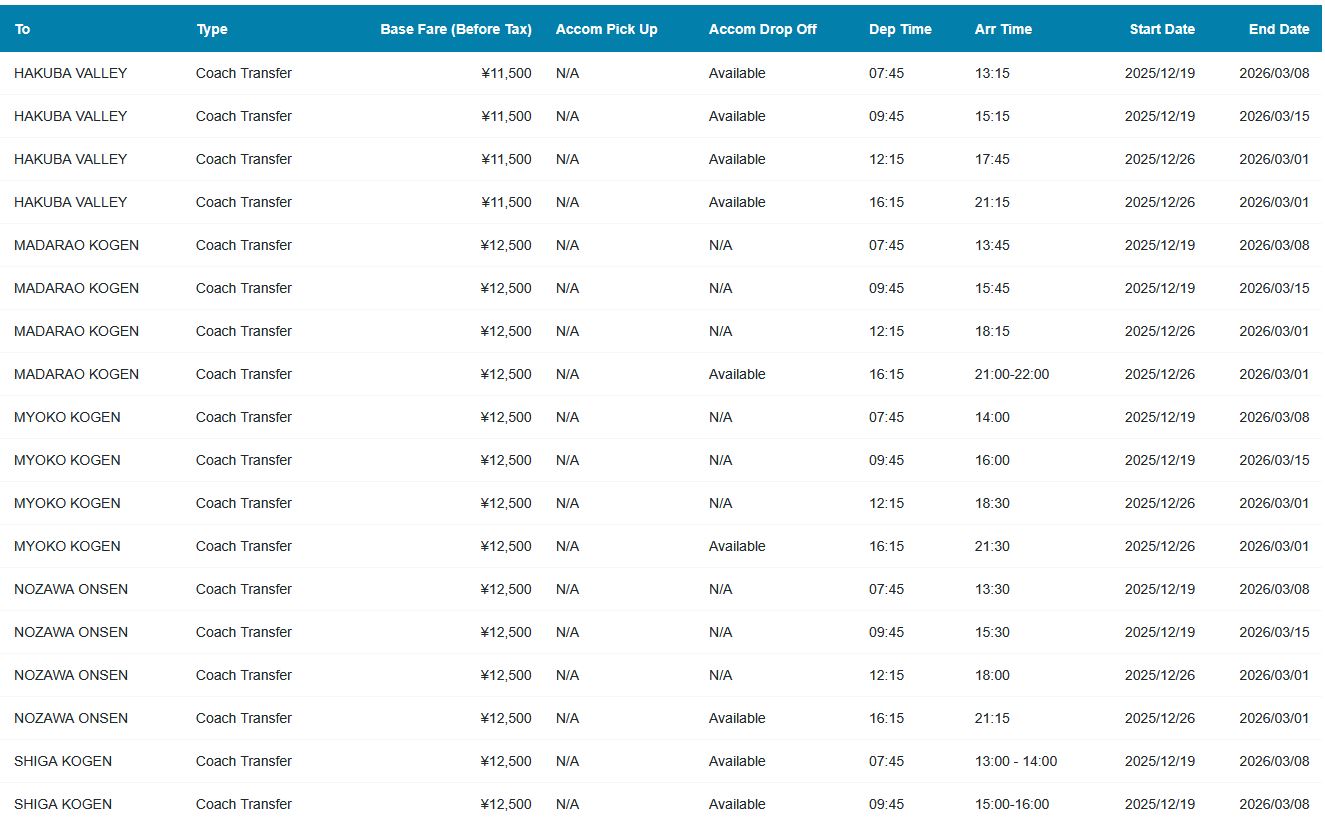Click the "Accom Pick Up" column header
Viewport: 1325px width, 823px height.
click(x=606, y=29)
